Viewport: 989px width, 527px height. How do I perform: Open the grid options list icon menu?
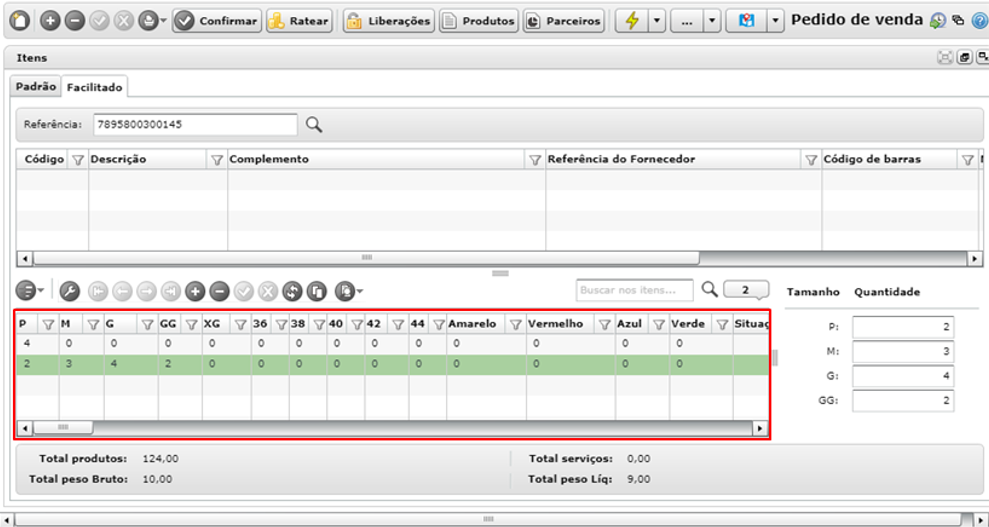point(29,291)
